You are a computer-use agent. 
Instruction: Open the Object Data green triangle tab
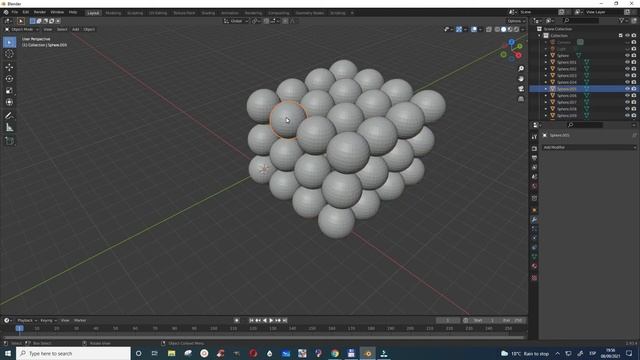(534, 256)
